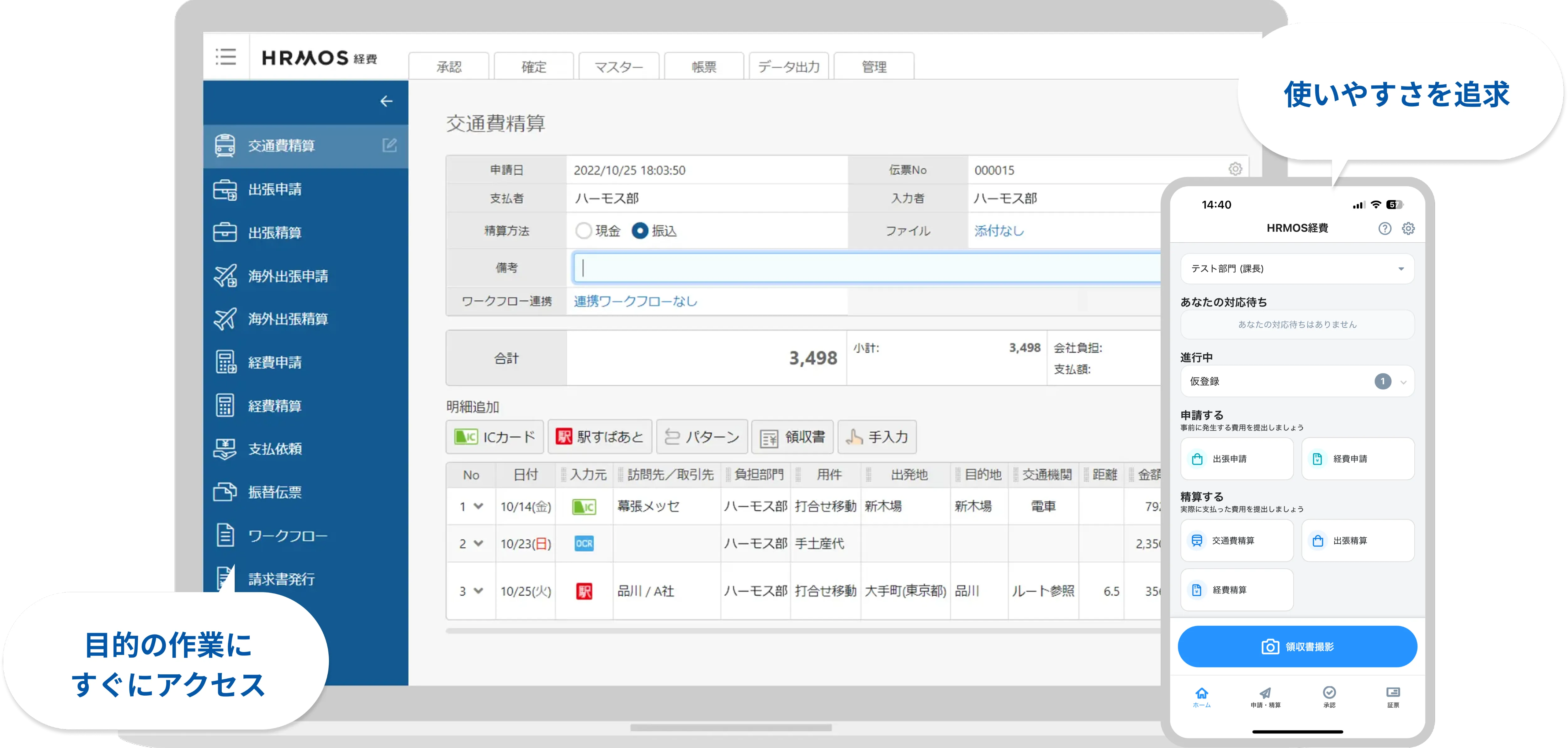Open the データ出力 menu
The image size is (1568, 748).
(788, 66)
